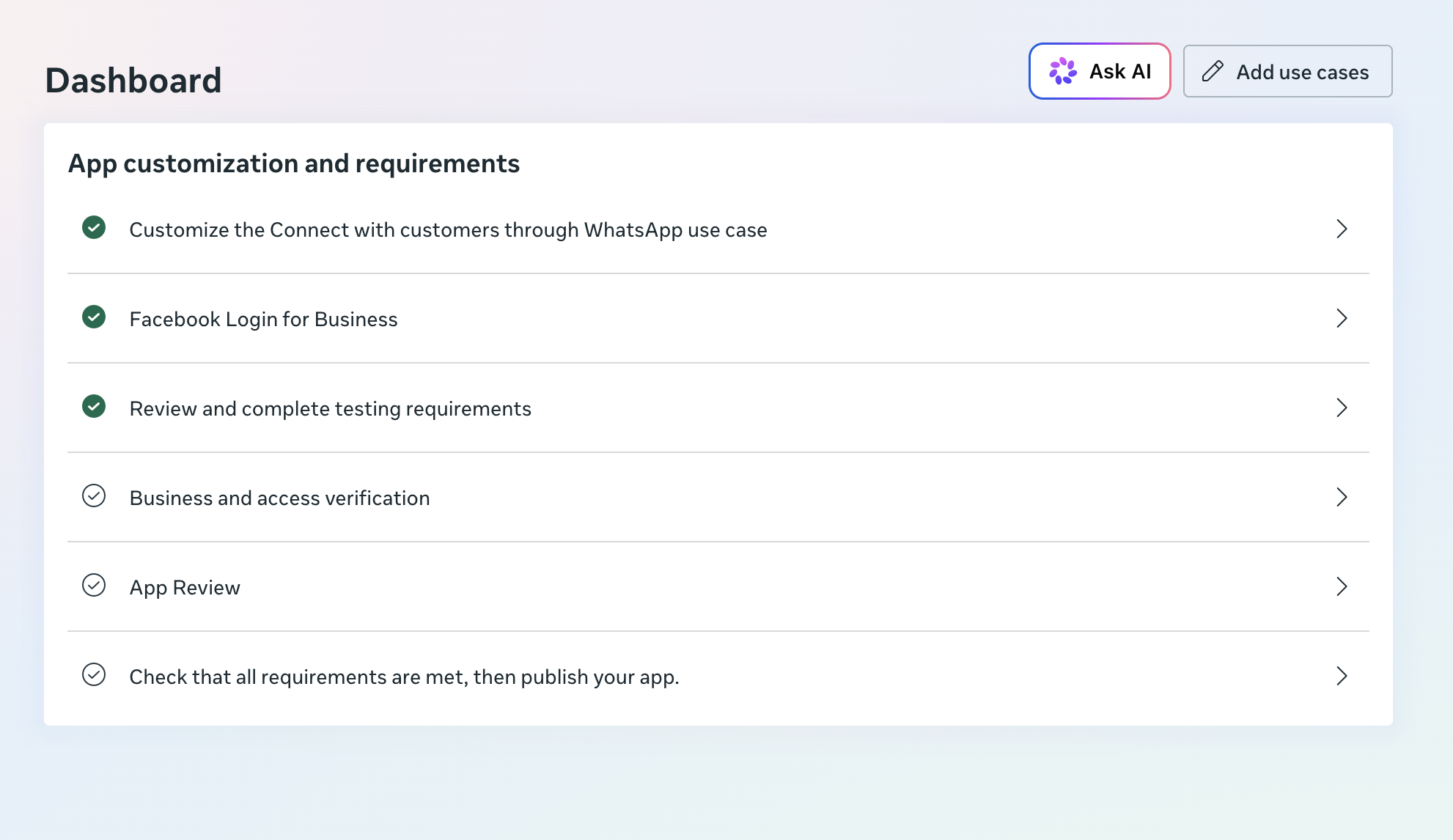
Task: Click green checkmark for Facebook Login for Business
Action: pos(94,317)
